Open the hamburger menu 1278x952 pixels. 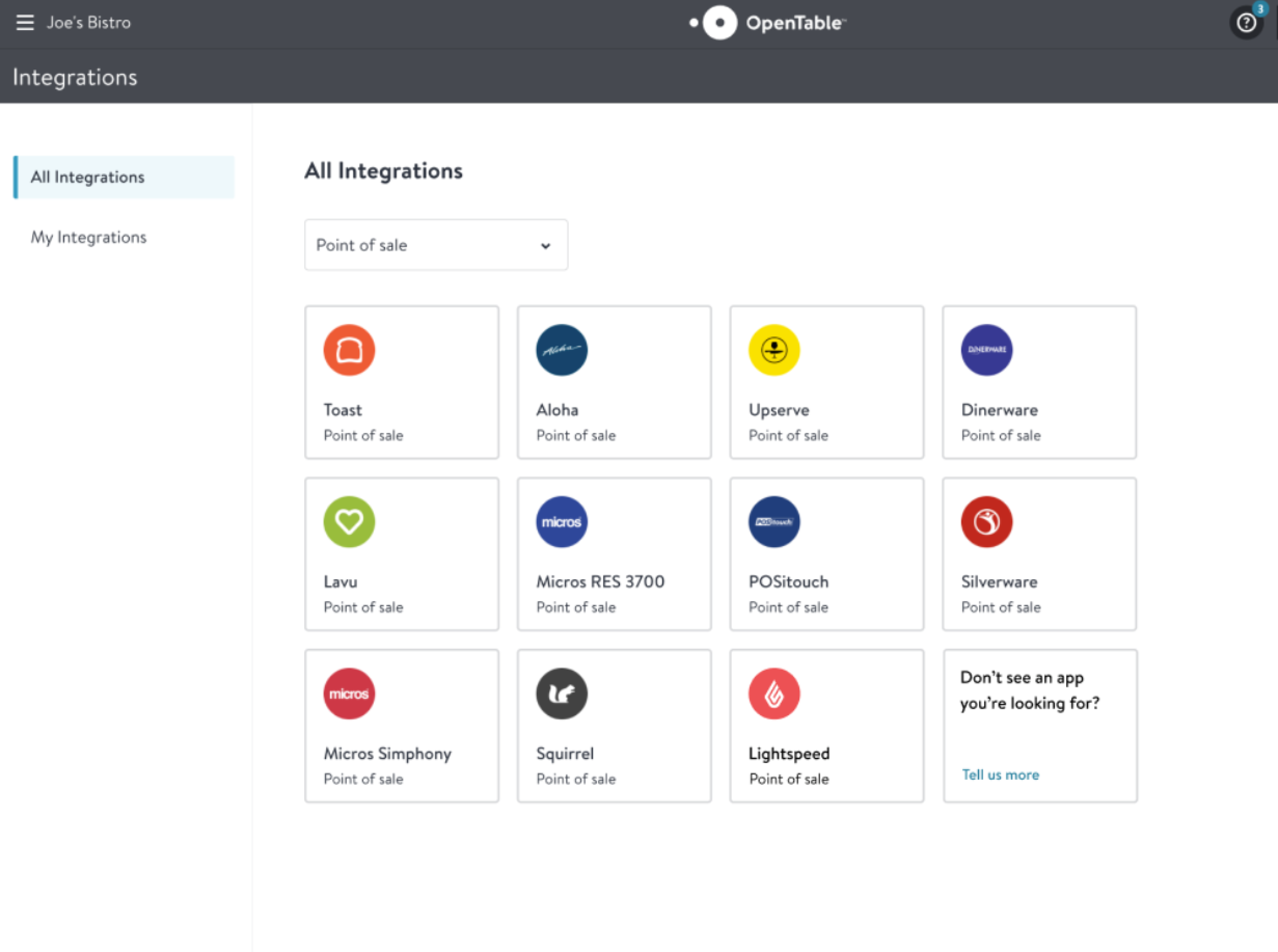point(25,22)
